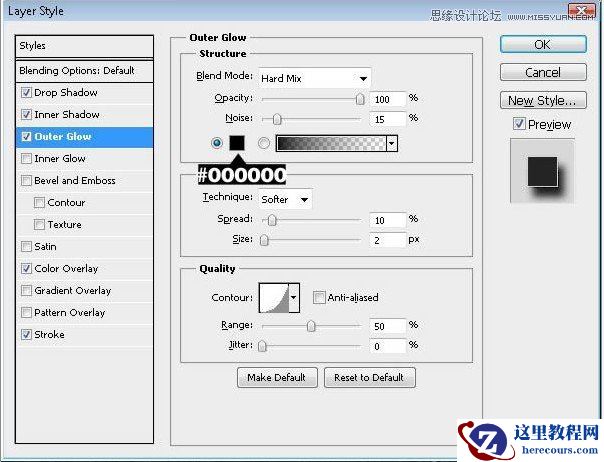Click the Range value field
This screenshot has width=604, height=462.
388,326
